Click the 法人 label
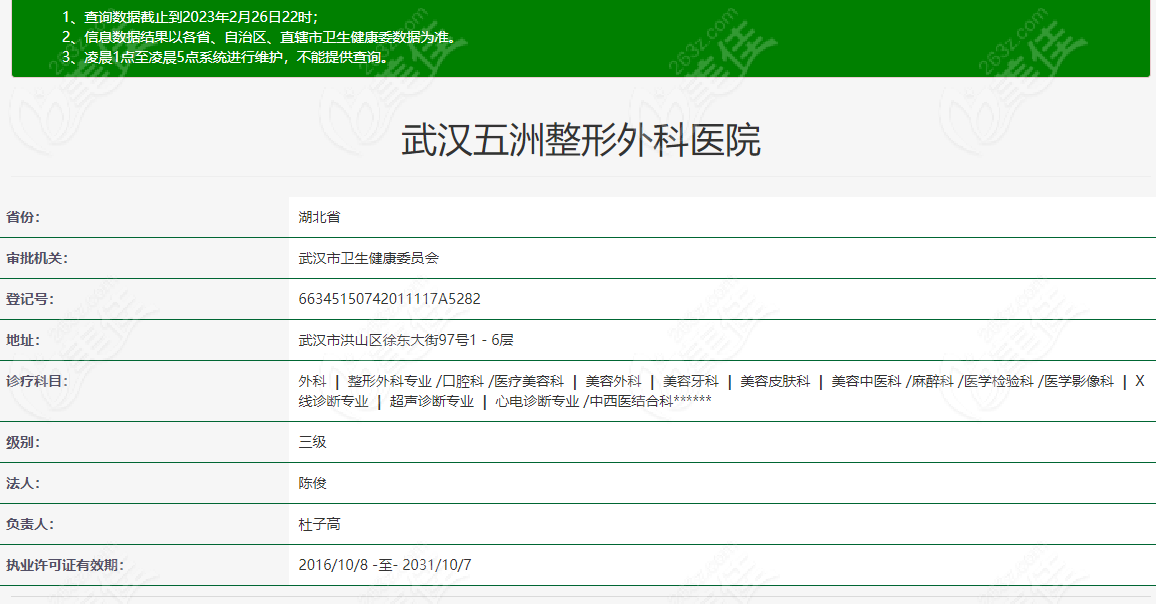This screenshot has height=604, width=1156. point(23,484)
